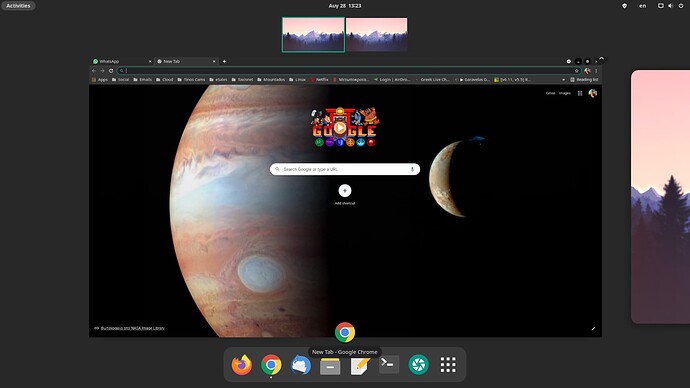Screen dimensions: 690x388
Task: Open the text editor dock icon
Action: click(360, 365)
